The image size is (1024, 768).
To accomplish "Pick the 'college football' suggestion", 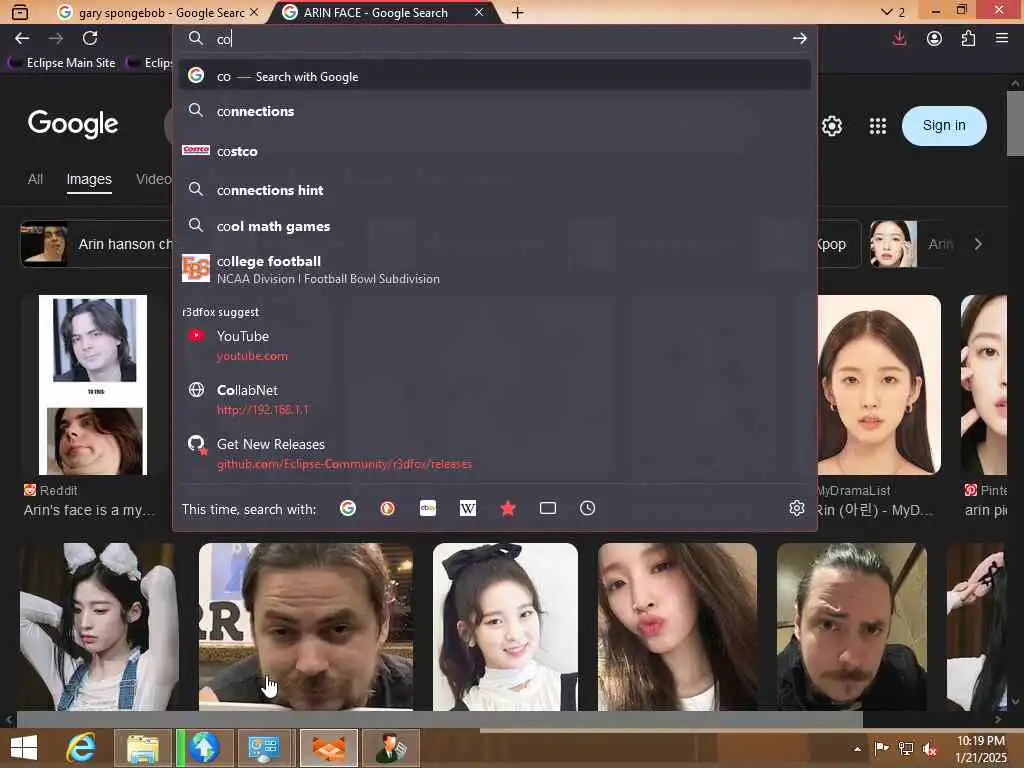I will click(495, 268).
